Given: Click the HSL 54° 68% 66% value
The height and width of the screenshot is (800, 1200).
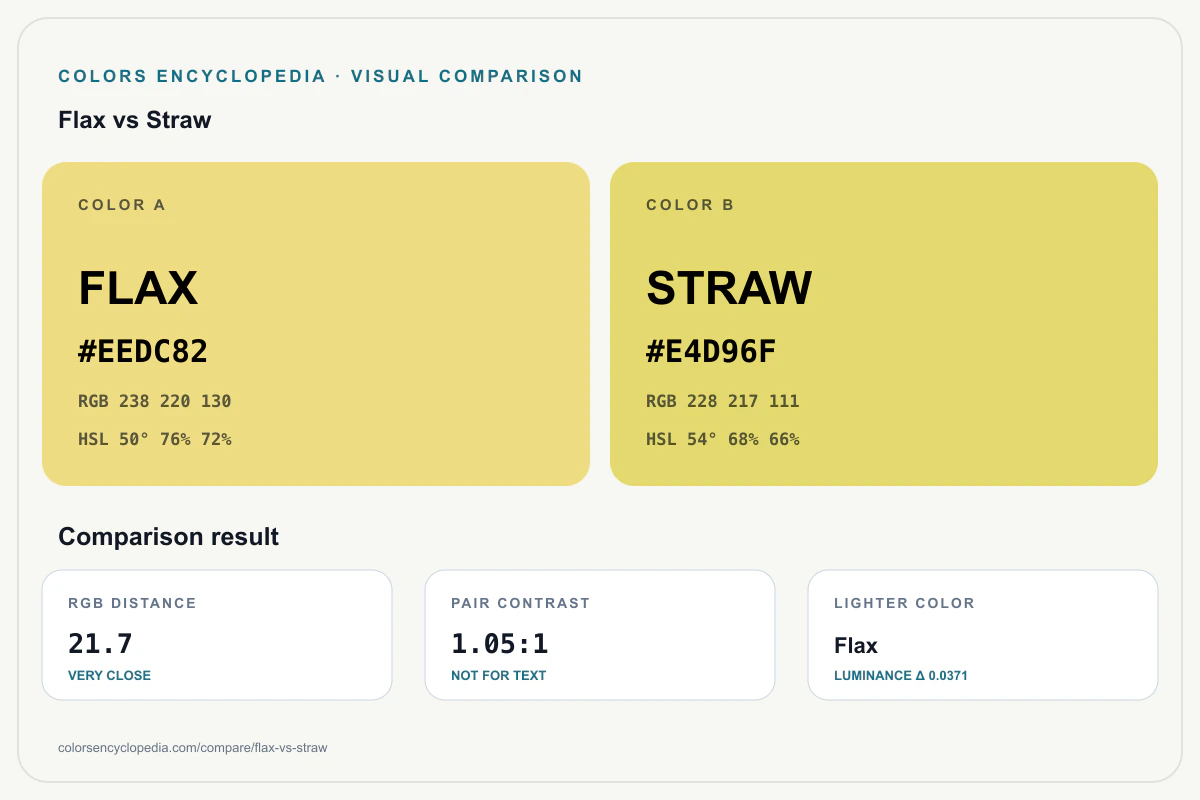Looking at the screenshot, I should (723, 439).
